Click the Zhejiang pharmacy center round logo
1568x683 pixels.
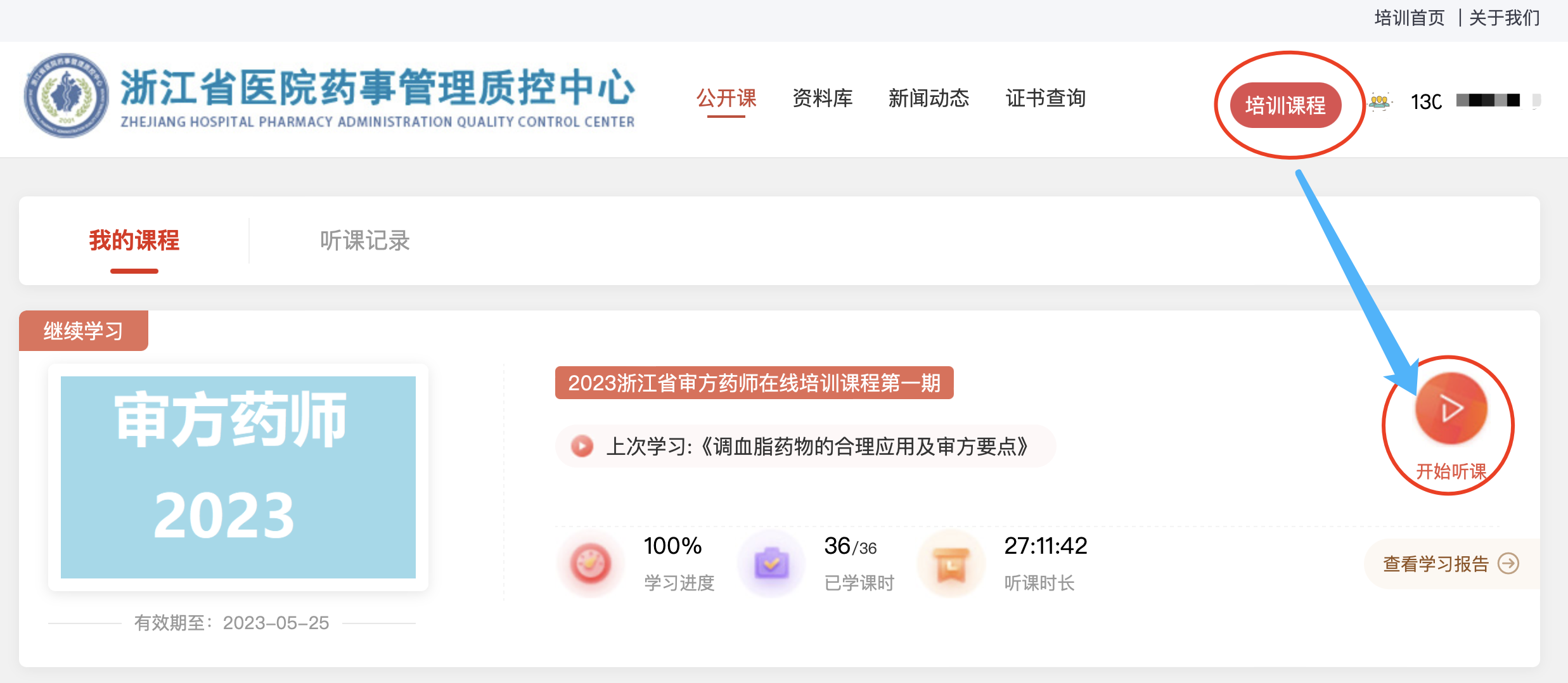tap(67, 96)
